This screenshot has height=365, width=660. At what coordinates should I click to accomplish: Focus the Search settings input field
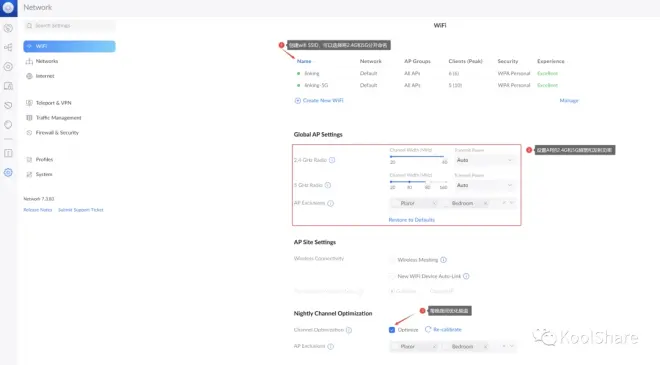click(69, 26)
